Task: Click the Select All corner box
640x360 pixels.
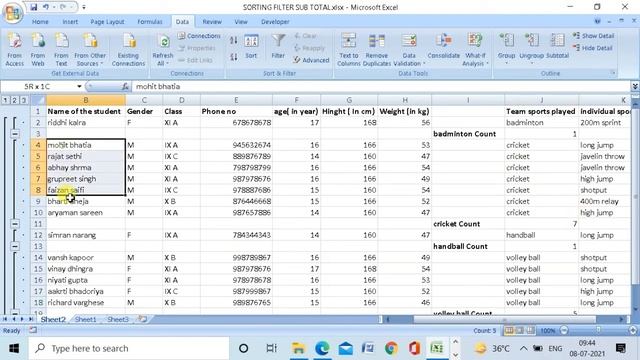Action: coord(38,100)
